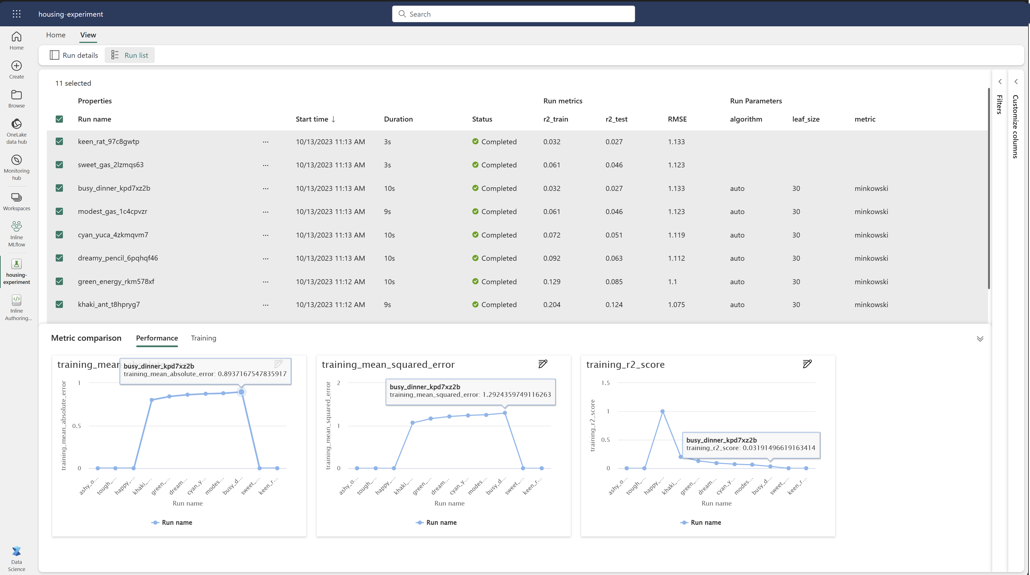Open more options for modest_gas_1c4cpvzr

tap(265, 212)
